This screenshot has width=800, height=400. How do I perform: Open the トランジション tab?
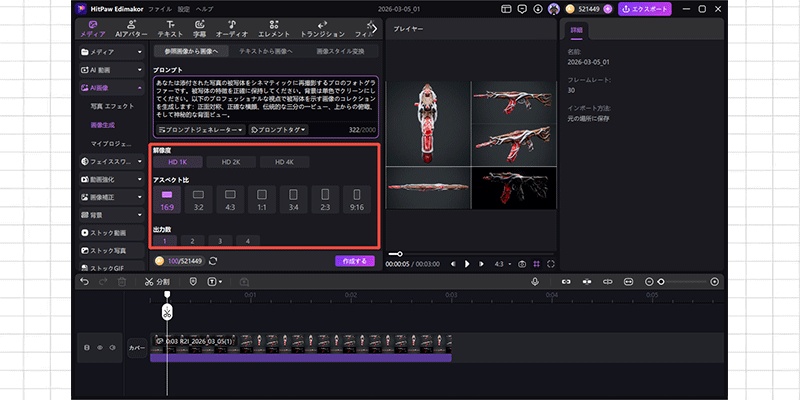(322, 29)
